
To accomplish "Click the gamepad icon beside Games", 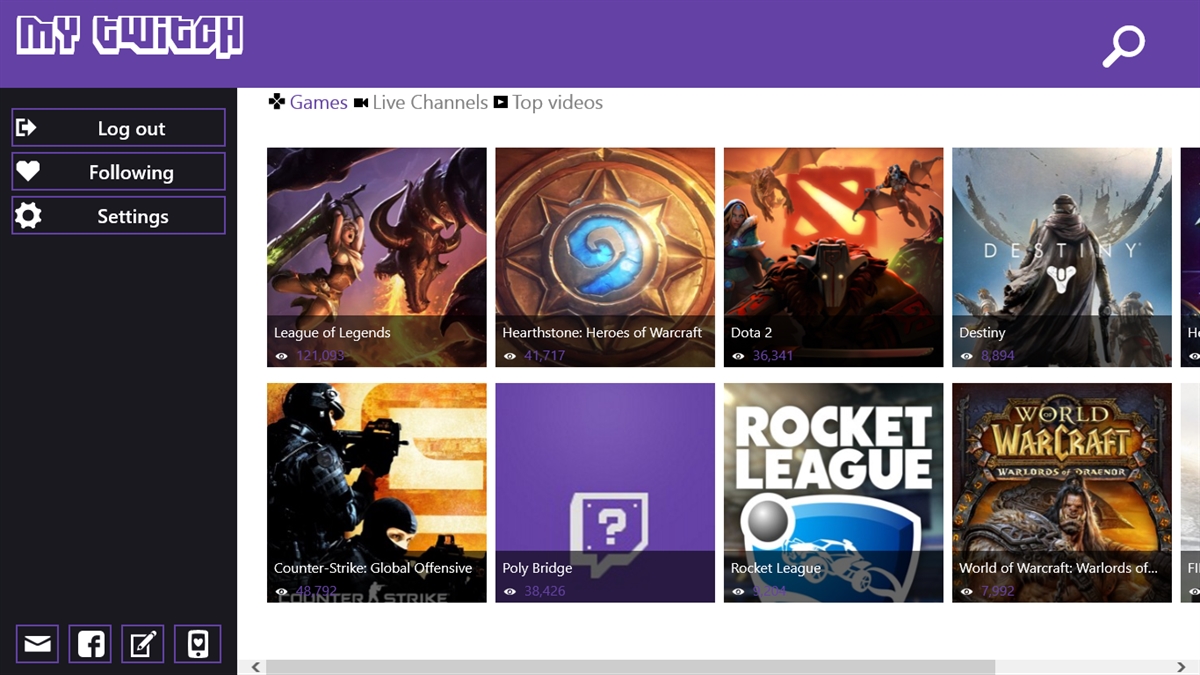I will tap(277, 101).
